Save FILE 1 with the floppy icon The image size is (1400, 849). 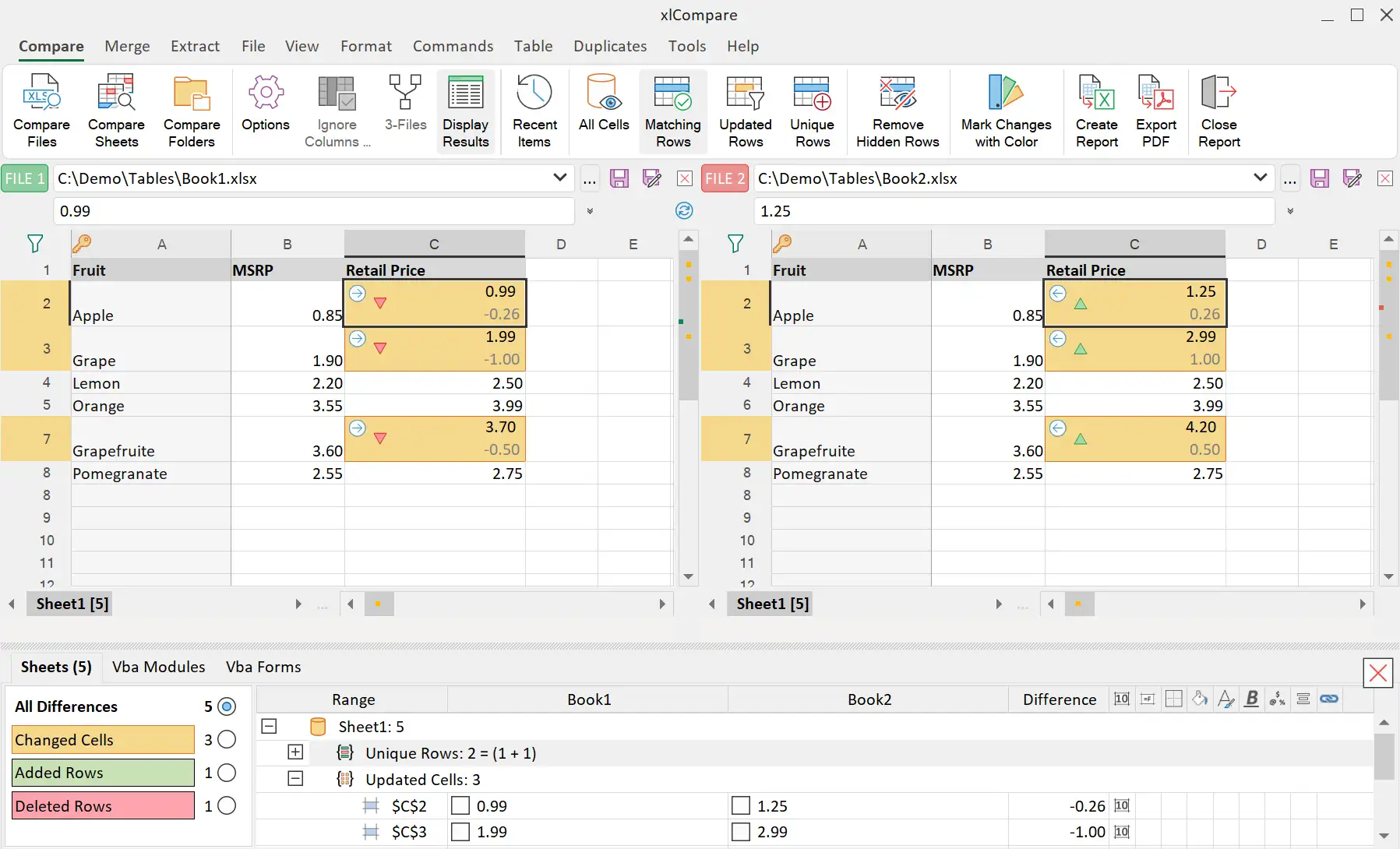[619, 178]
